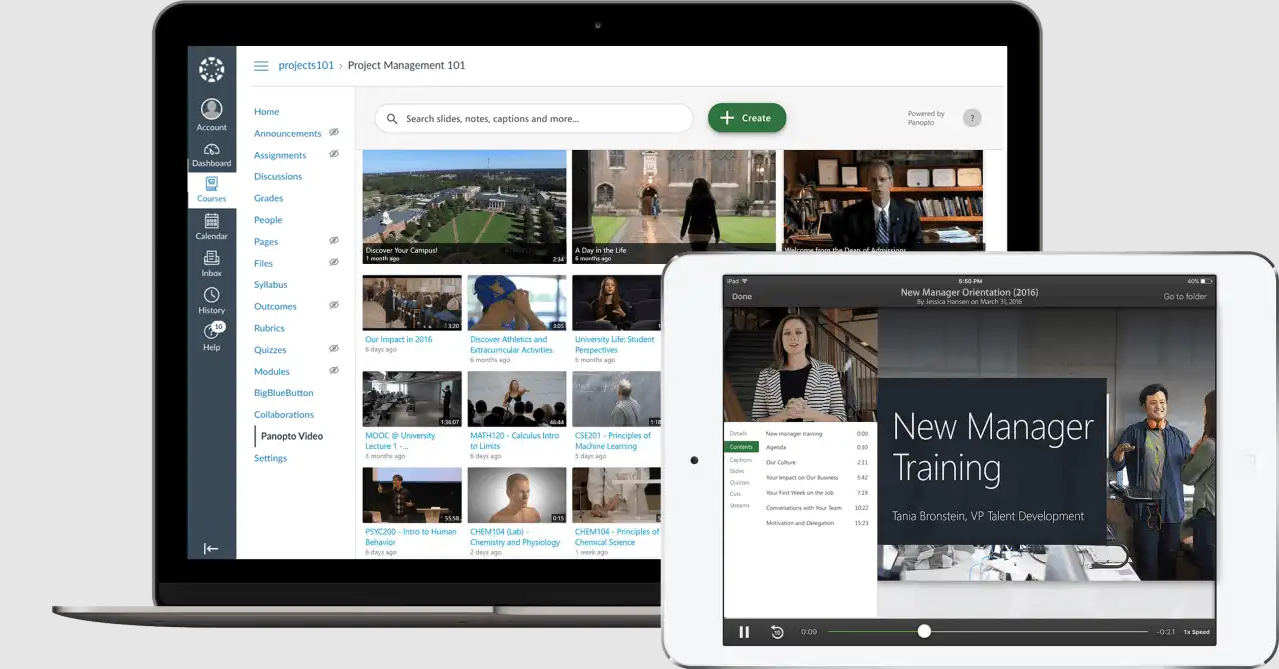Image resolution: width=1279 pixels, height=669 pixels.
Task: Open the Details tab in the player
Action: [x=740, y=433]
